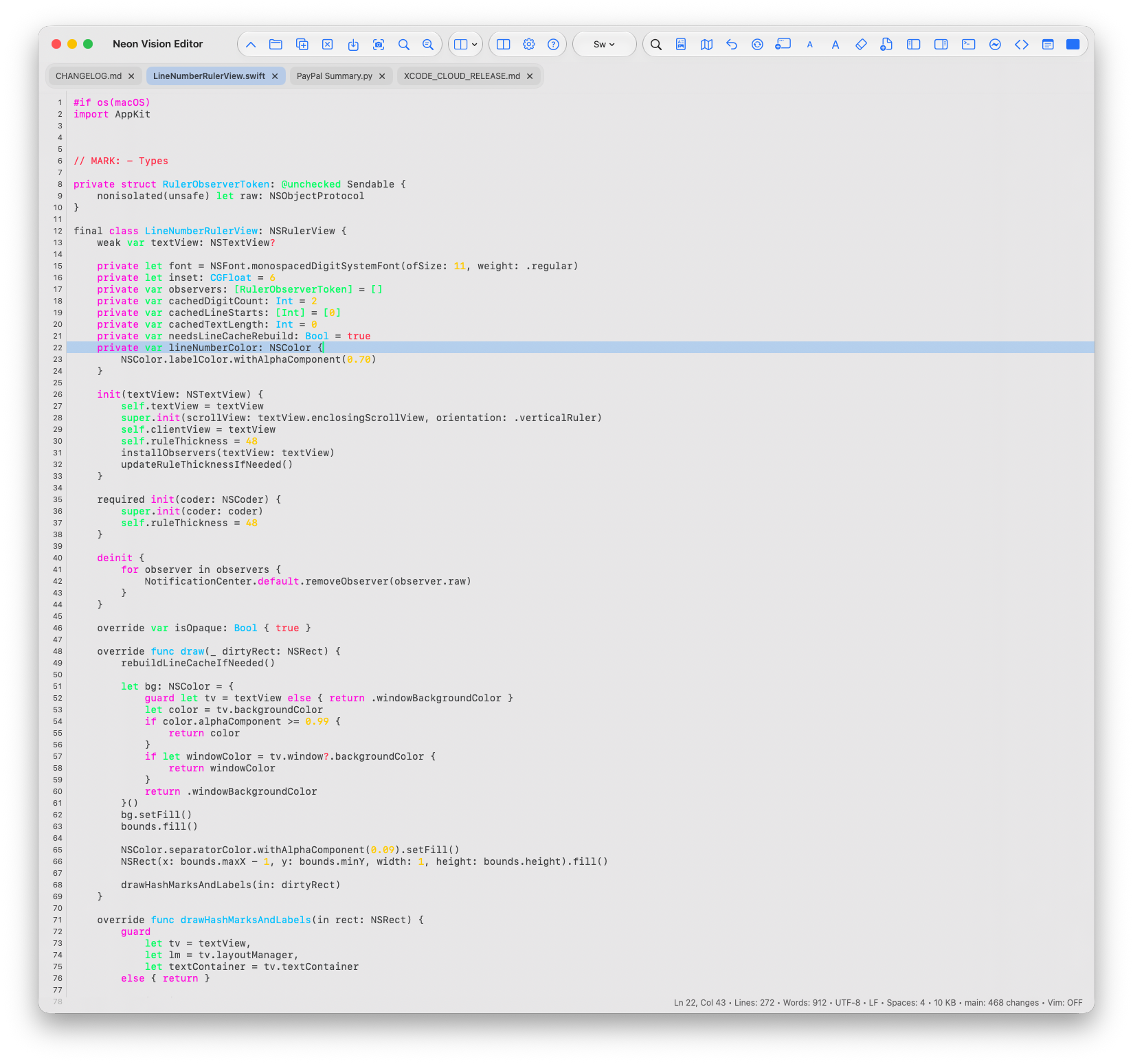Click the magnifier-with-lines search icon
Screen dimensions: 1133x1064
point(428,45)
